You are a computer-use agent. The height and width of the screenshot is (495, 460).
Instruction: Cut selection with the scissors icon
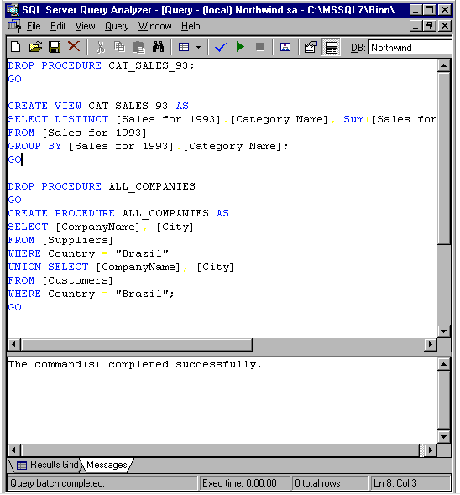pyautogui.click(x=100, y=47)
